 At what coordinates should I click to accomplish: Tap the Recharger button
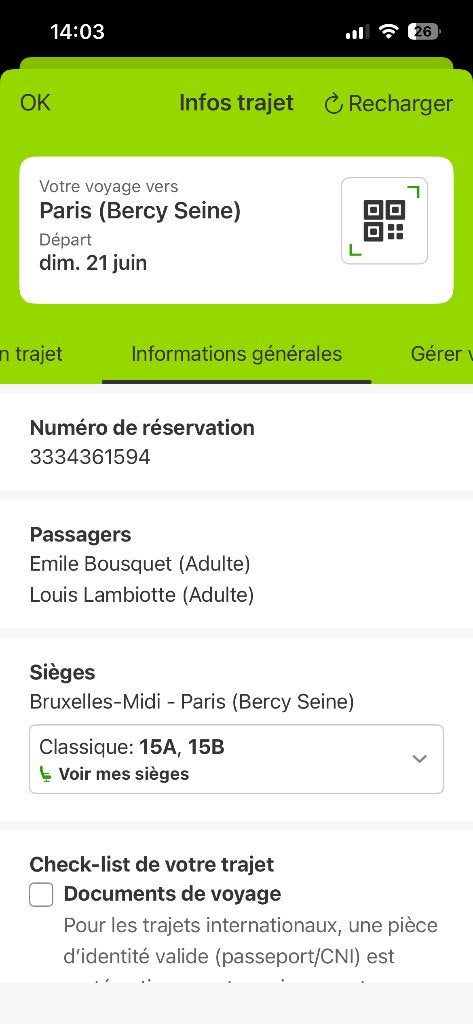pos(388,104)
